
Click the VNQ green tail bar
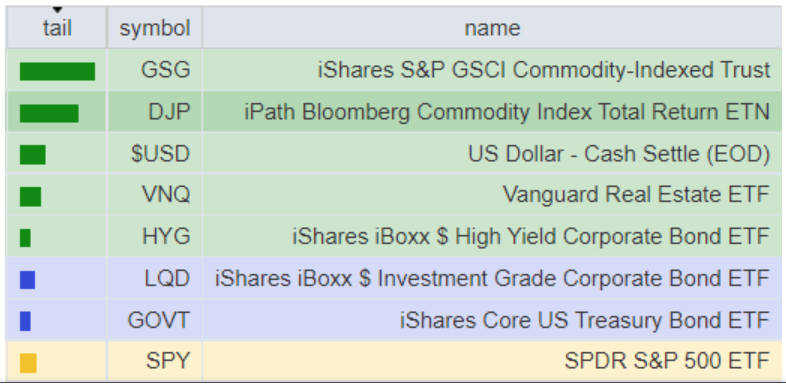click(x=31, y=197)
